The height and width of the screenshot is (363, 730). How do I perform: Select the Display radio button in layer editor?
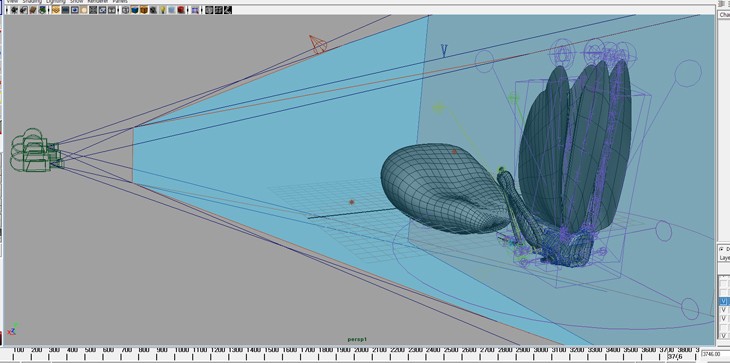click(722, 249)
